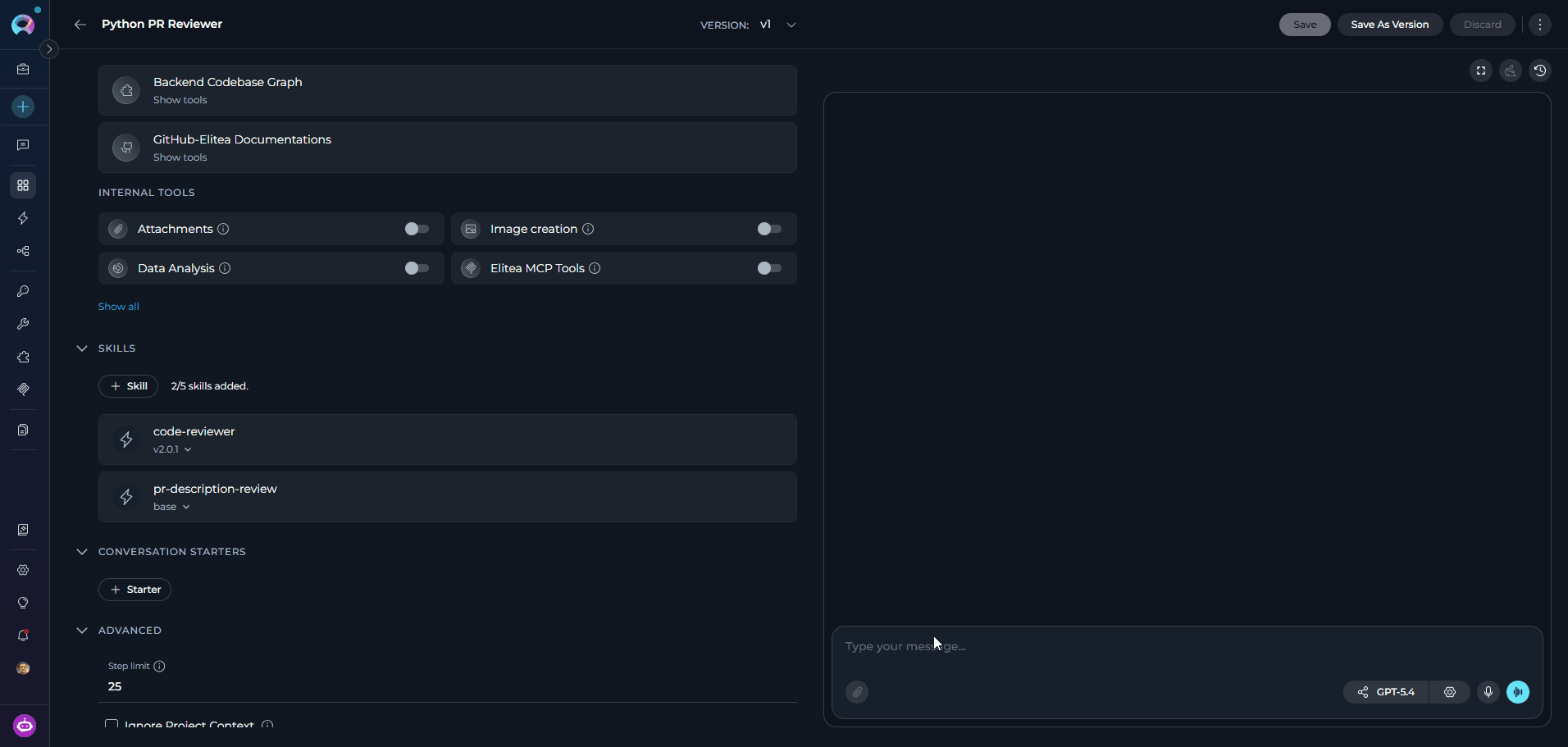This screenshot has height=747, width=1568.
Task: Click the purple robot assistant icon
Action: 25,726
